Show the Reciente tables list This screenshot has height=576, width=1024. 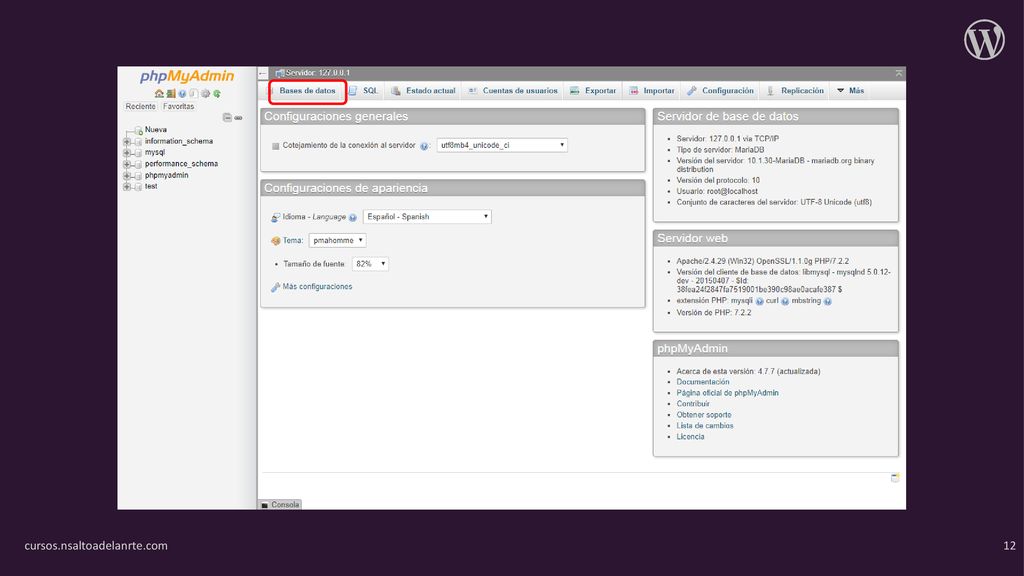(140, 106)
